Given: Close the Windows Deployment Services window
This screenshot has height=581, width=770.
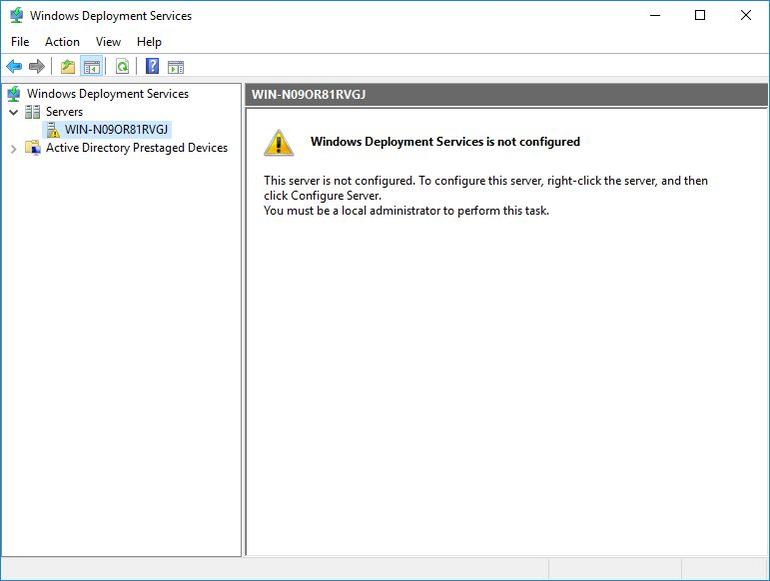Looking at the screenshot, I should (746, 15).
